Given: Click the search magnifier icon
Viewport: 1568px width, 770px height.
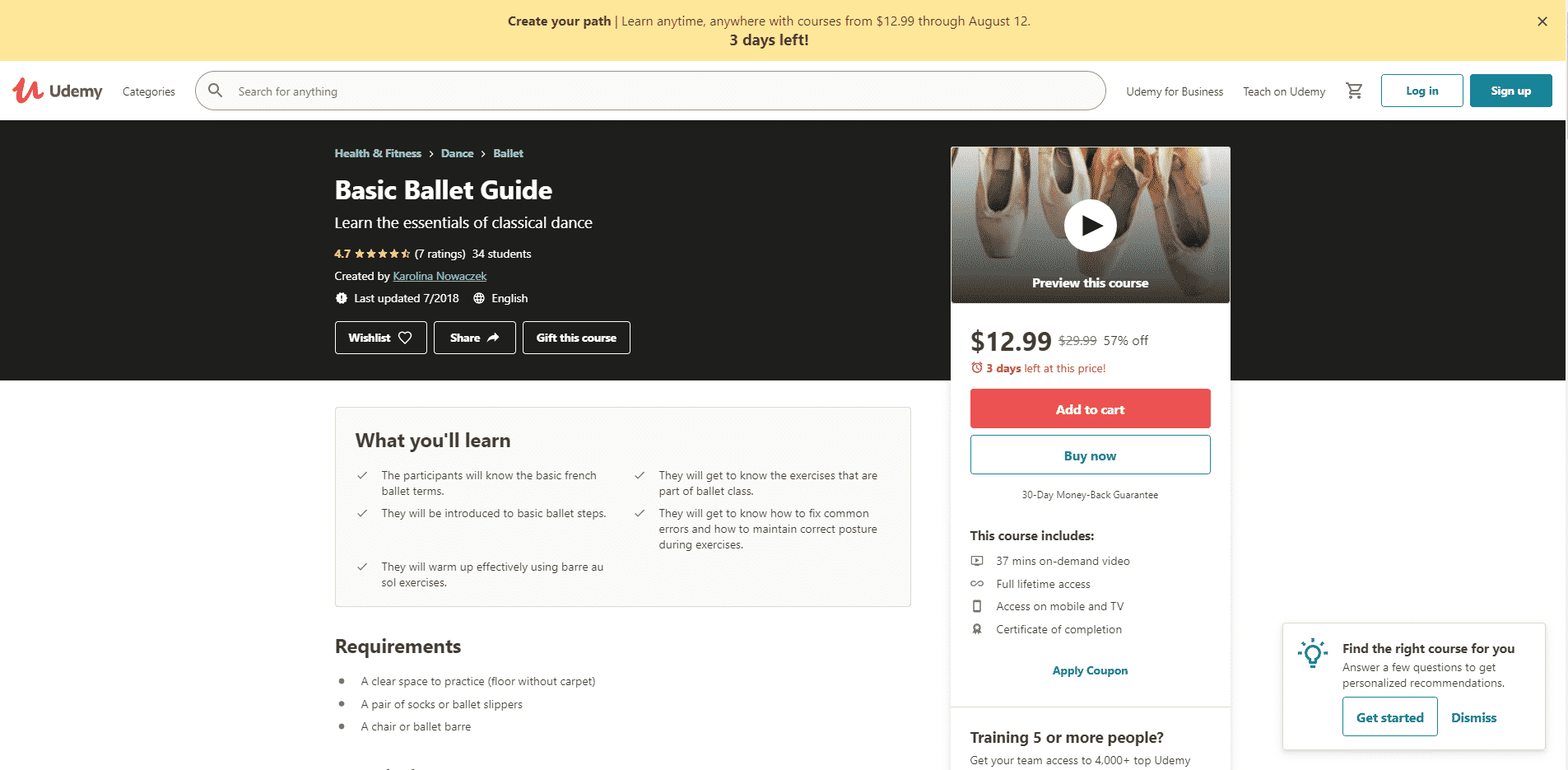Looking at the screenshot, I should [x=216, y=91].
